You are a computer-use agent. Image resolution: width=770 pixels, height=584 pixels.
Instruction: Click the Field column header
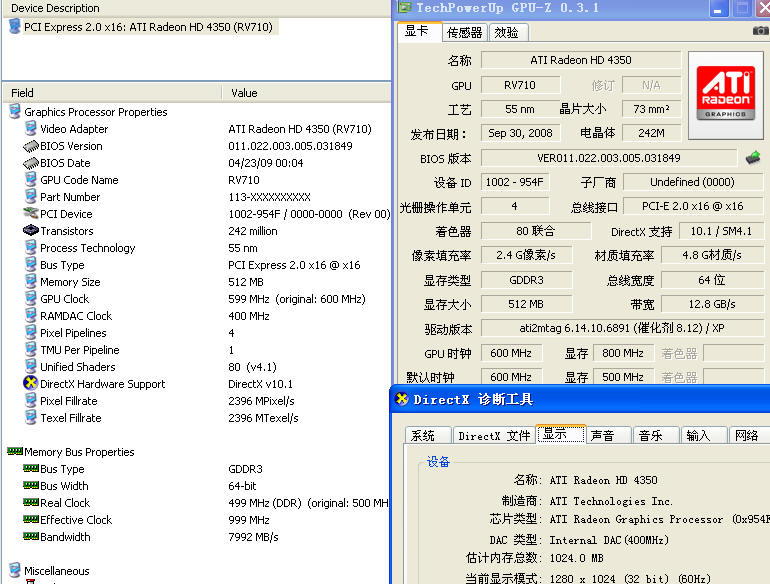coord(112,93)
